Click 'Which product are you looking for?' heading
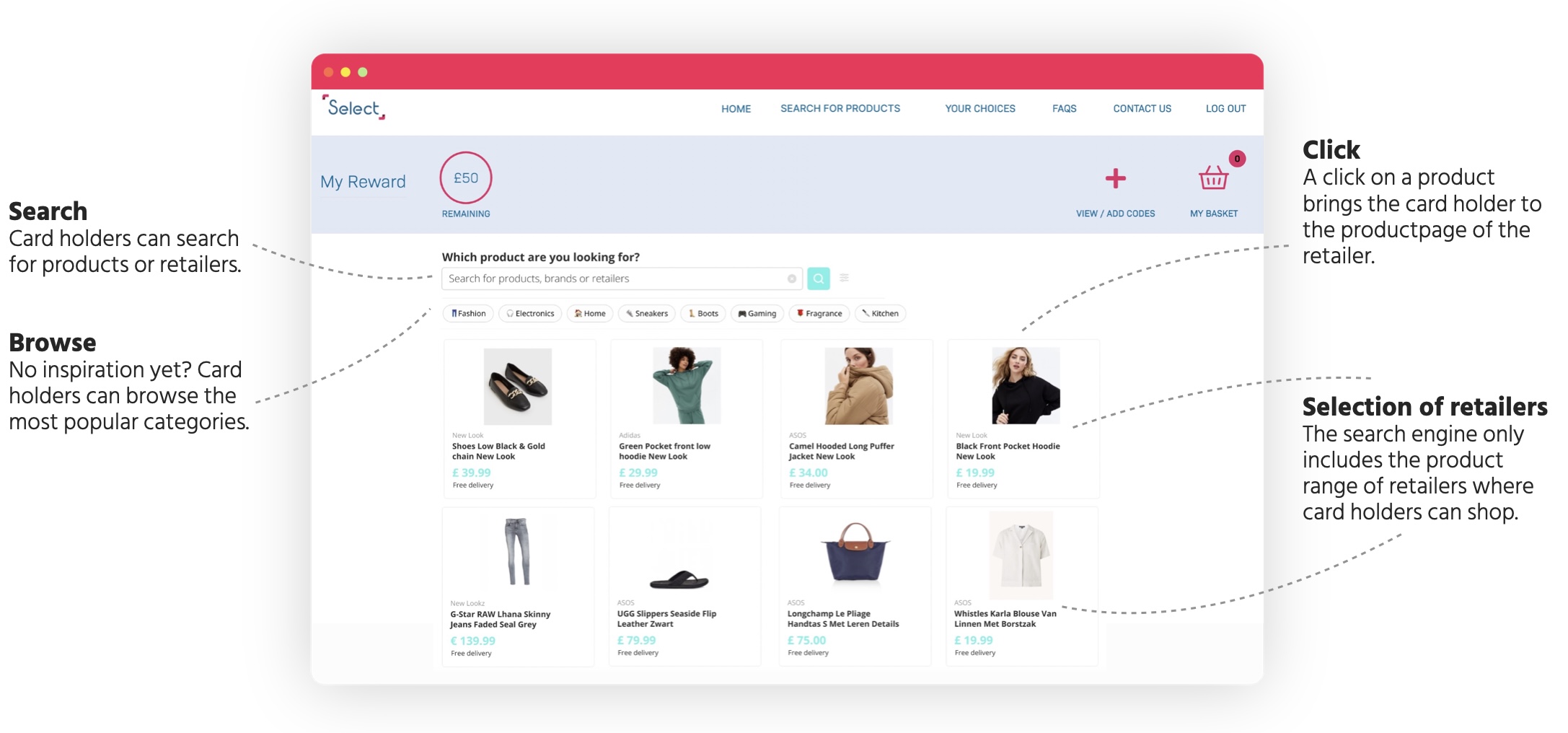 [540, 258]
